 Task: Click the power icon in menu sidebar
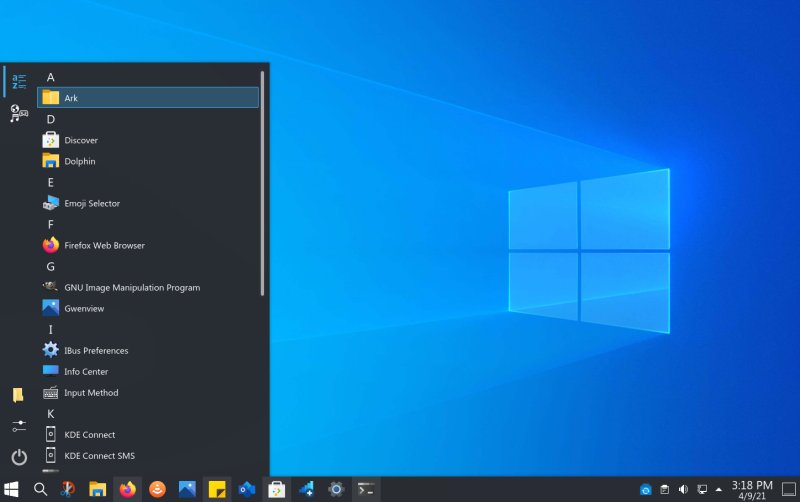click(x=19, y=457)
